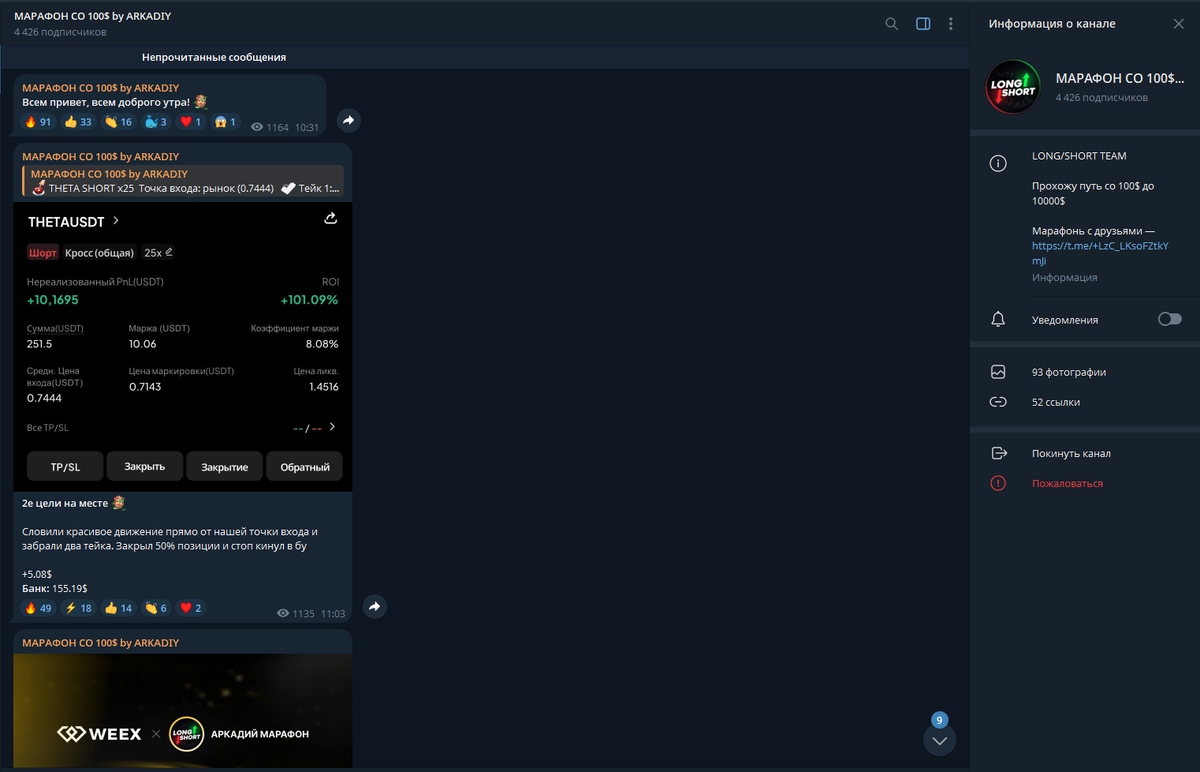Toggle the fire reaction with 91 count
This screenshot has height=772, width=1200.
tap(38, 122)
